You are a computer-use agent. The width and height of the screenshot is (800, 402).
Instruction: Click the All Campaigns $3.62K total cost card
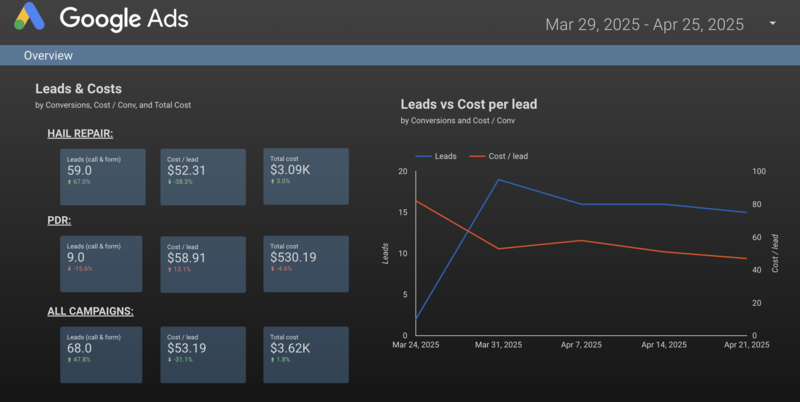coord(306,354)
